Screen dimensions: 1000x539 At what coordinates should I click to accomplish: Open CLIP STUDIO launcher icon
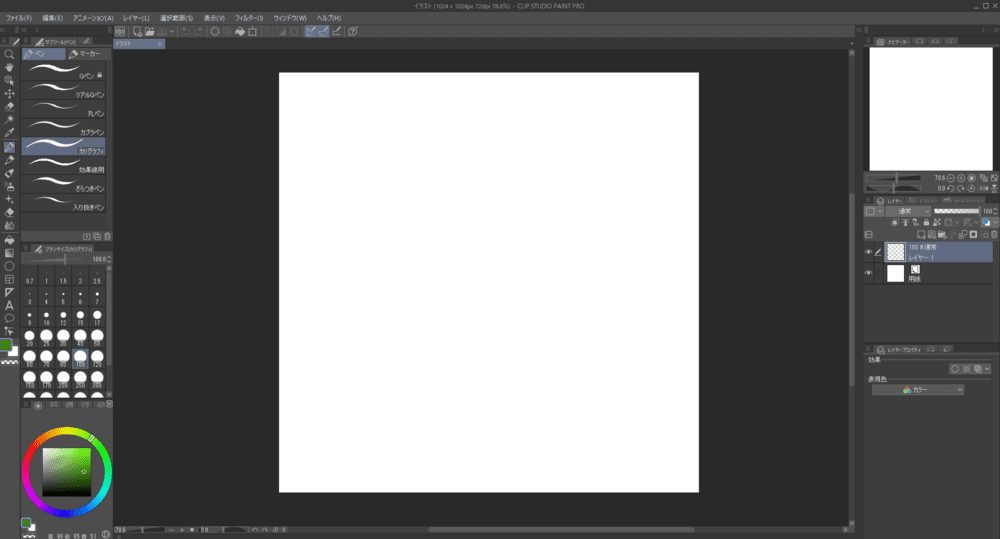[120, 31]
